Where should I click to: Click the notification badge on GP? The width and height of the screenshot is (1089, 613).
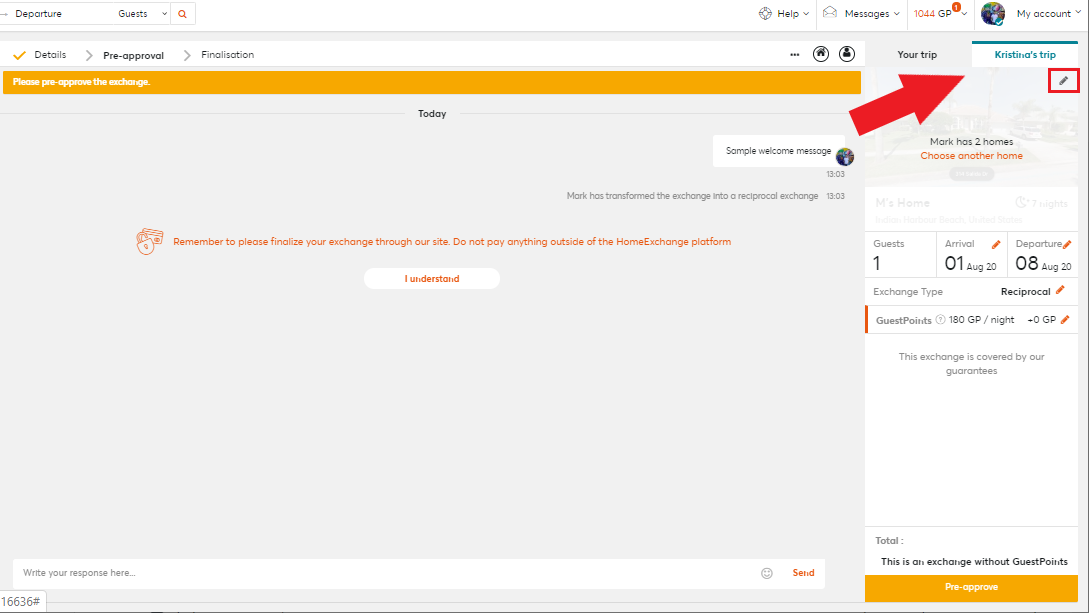(956, 7)
